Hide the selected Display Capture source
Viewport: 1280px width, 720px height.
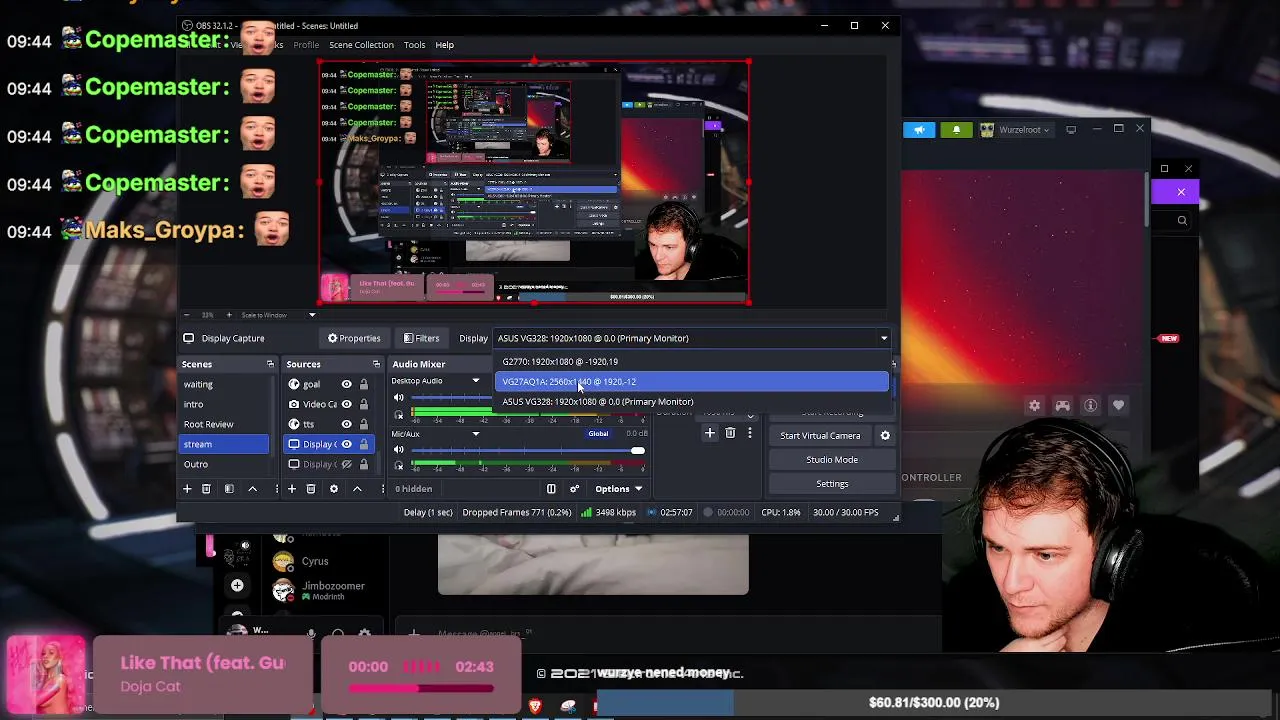[x=346, y=444]
